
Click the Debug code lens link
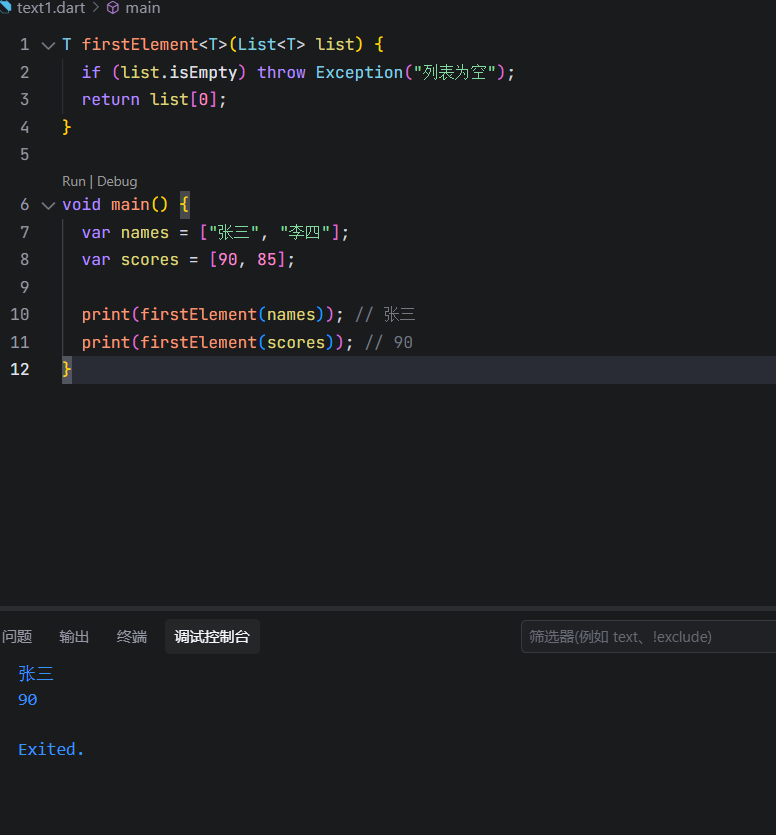point(117,182)
